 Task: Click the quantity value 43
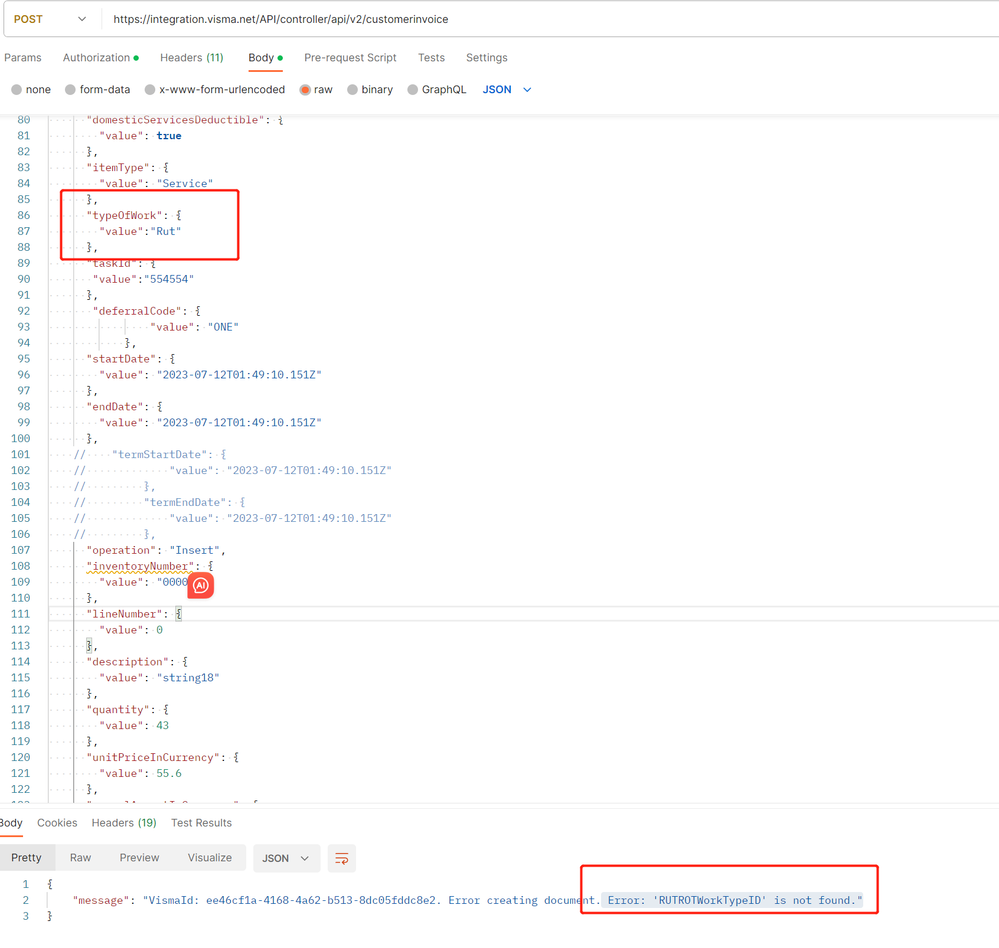point(162,725)
